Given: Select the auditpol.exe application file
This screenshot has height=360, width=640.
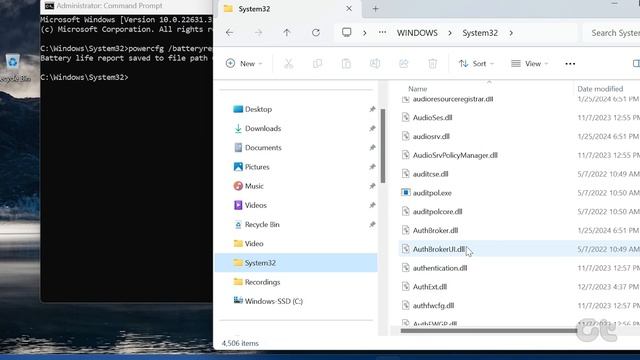Looking at the screenshot, I should pos(432,193).
